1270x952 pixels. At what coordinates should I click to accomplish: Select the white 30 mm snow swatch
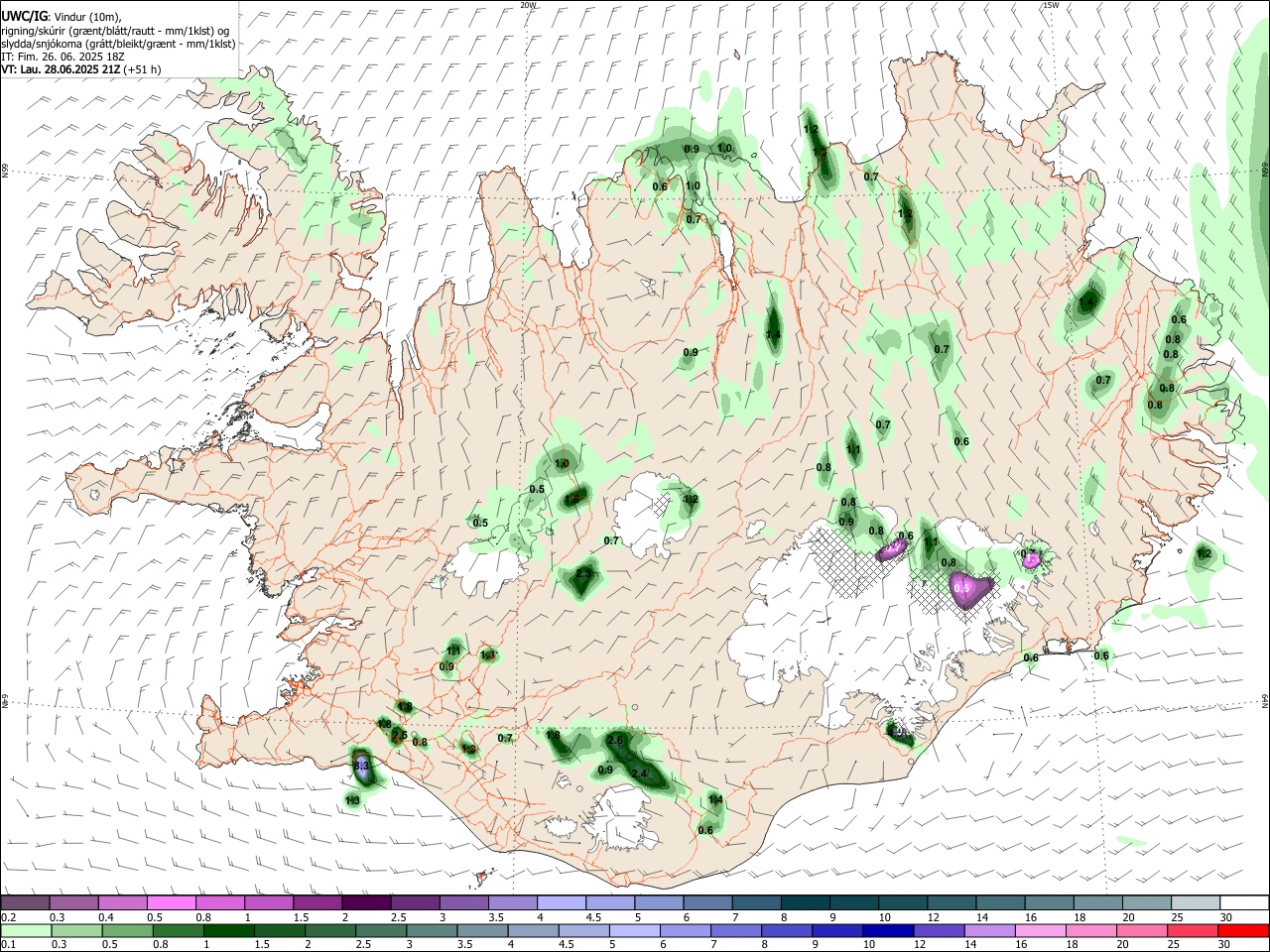(x=1244, y=903)
